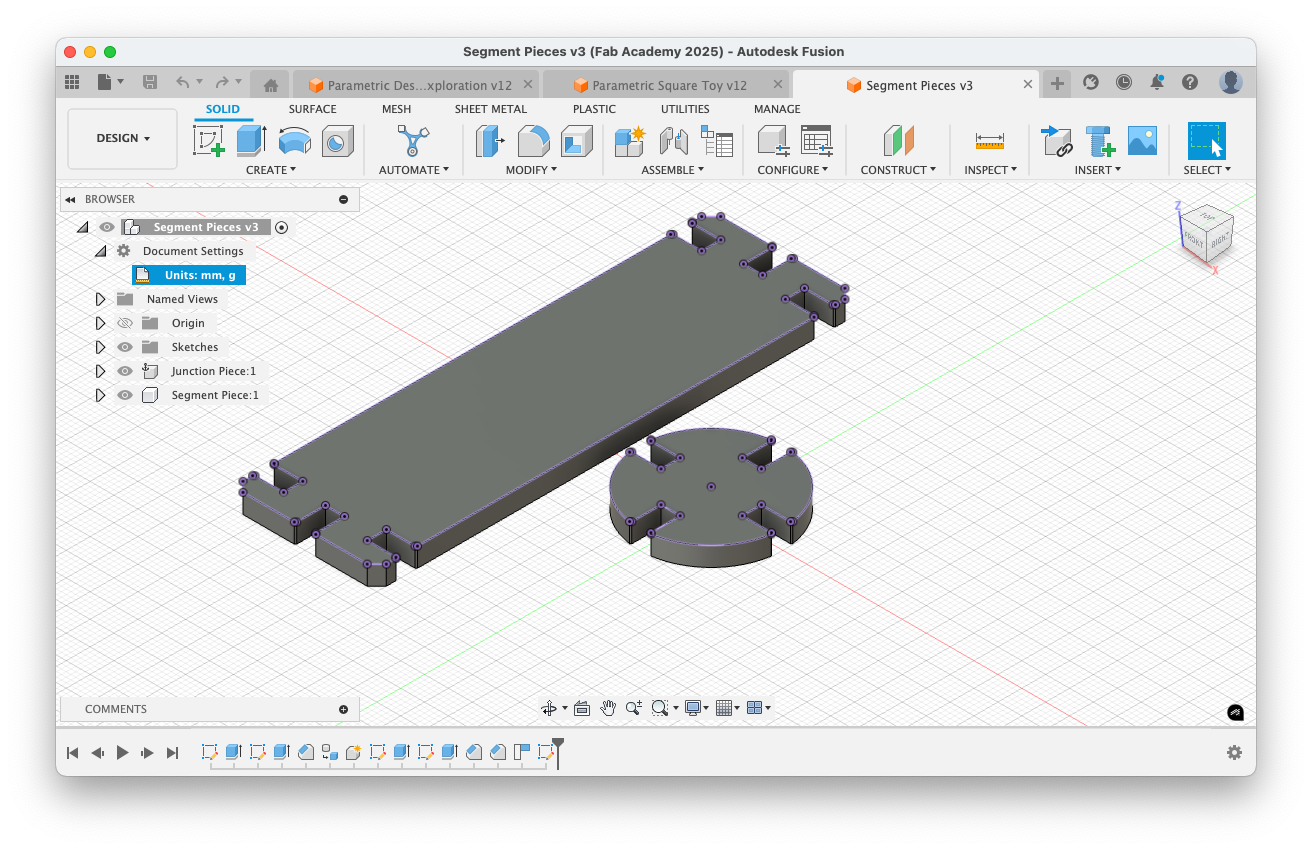The image size is (1312, 850).
Task: Select the Pan hand tool
Action: 608,708
